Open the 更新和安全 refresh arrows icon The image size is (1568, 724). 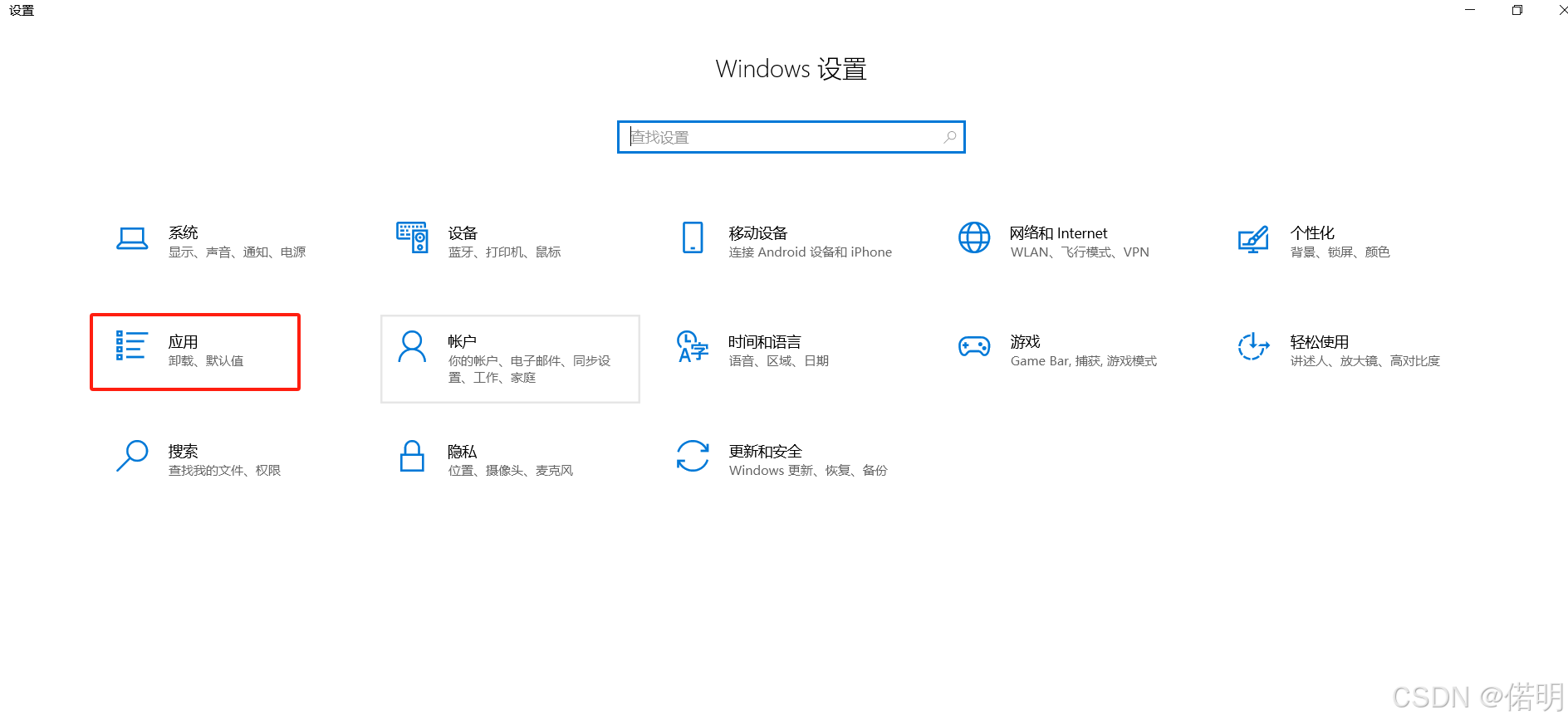pyautogui.click(x=693, y=456)
